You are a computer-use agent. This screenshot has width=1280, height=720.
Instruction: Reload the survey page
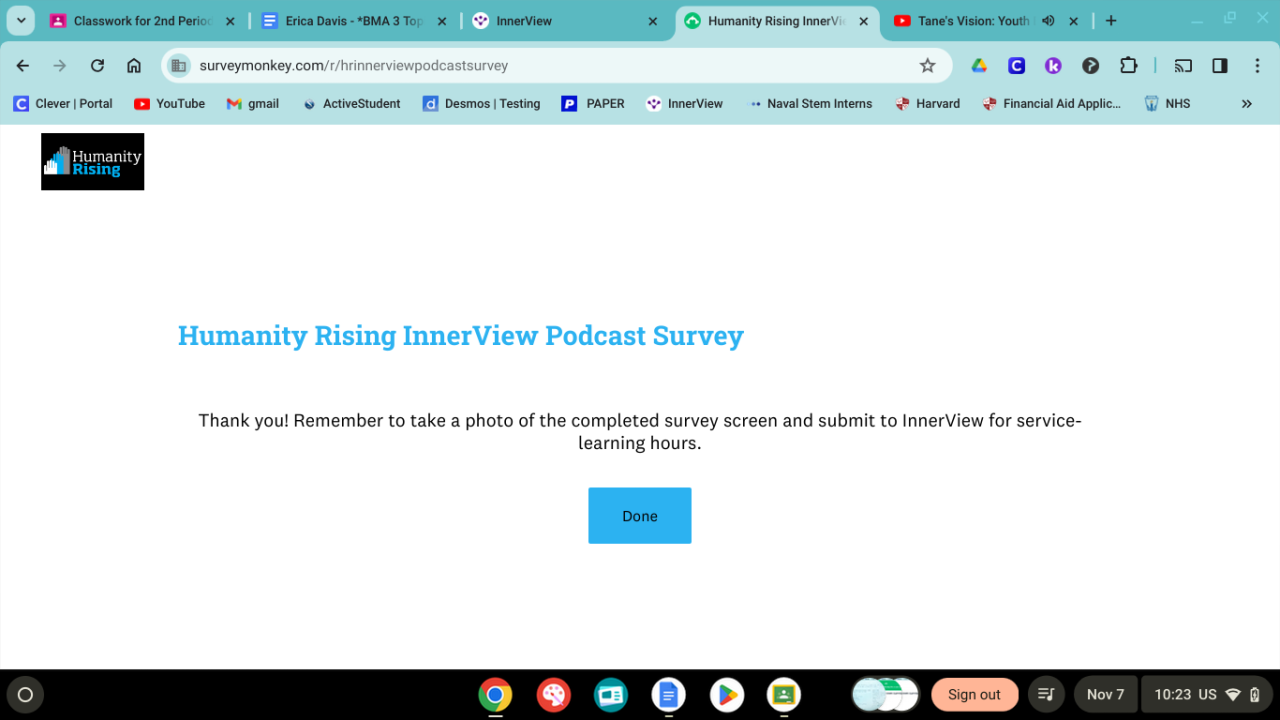[97, 66]
